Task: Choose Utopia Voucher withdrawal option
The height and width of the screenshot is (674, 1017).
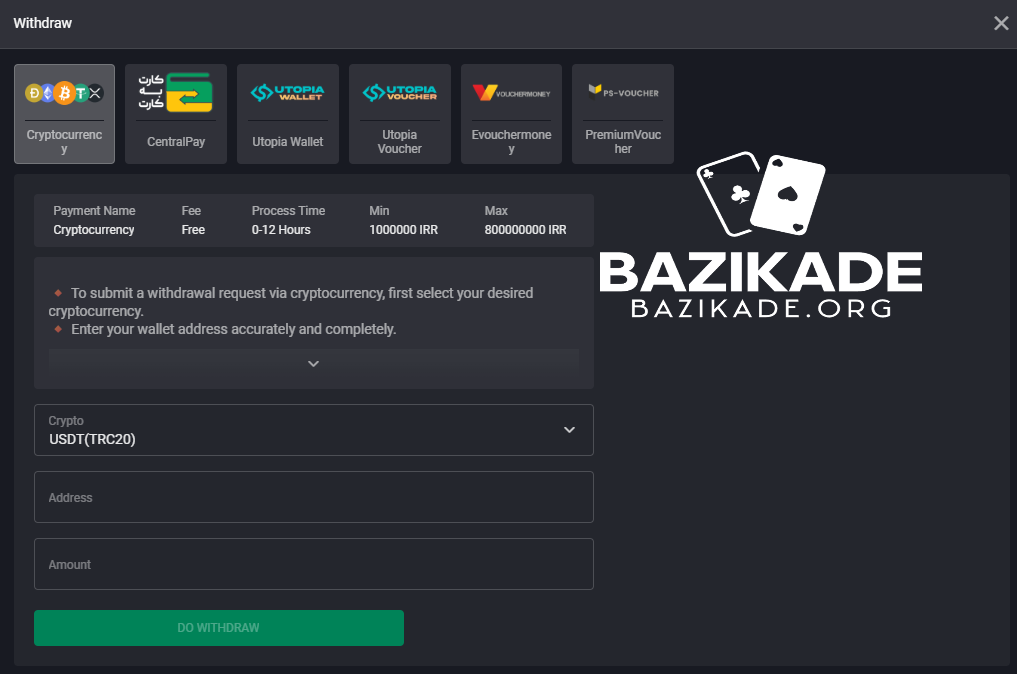Action: (400, 114)
